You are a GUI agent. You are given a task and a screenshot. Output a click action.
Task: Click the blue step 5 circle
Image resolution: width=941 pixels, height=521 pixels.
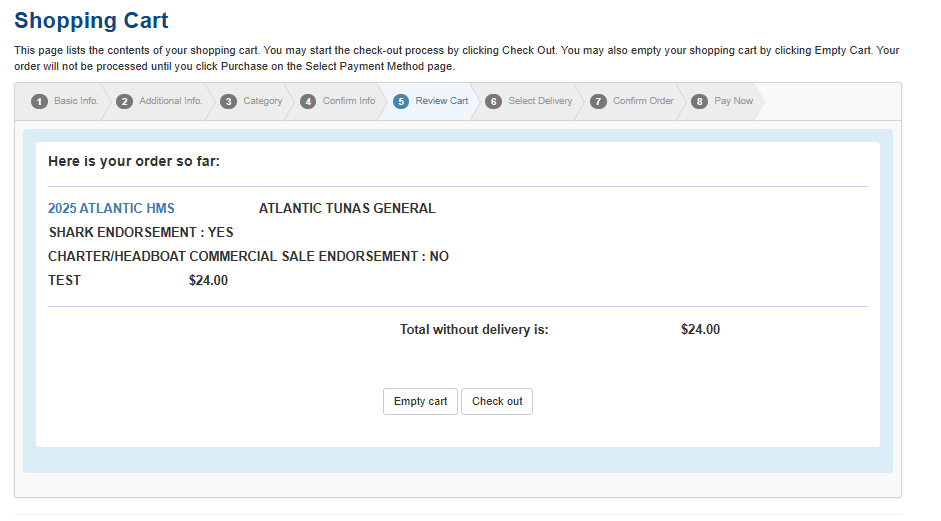(401, 102)
